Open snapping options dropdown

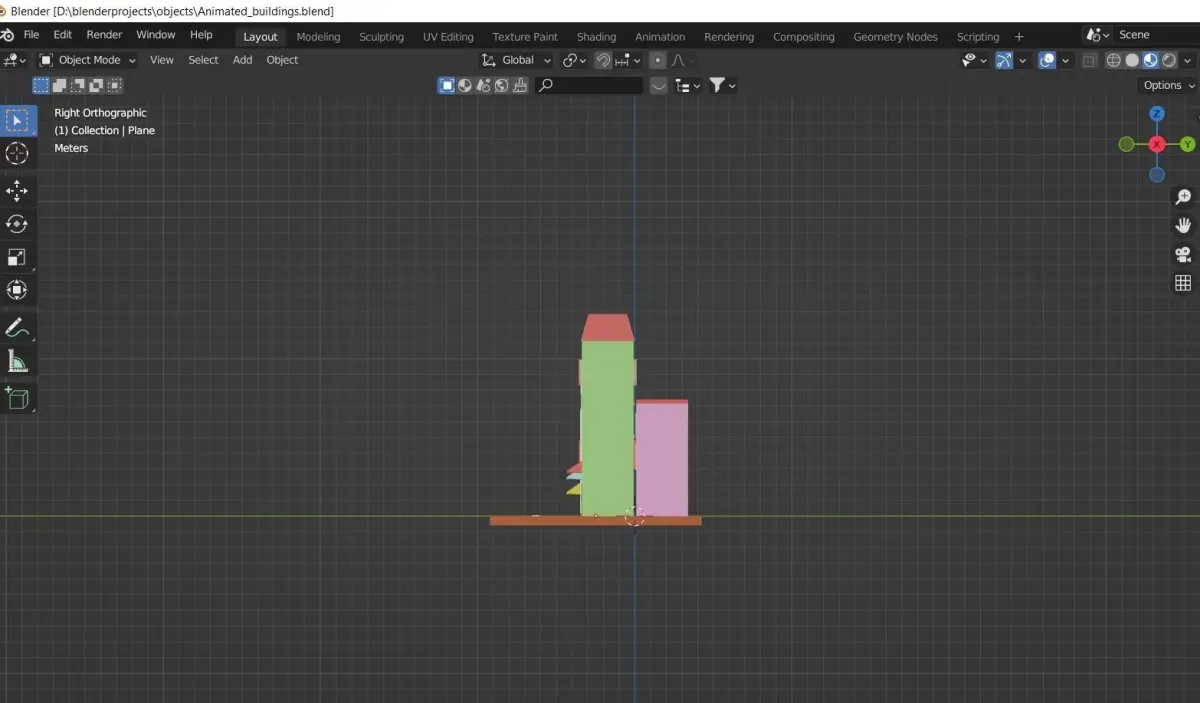pyautogui.click(x=627, y=60)
